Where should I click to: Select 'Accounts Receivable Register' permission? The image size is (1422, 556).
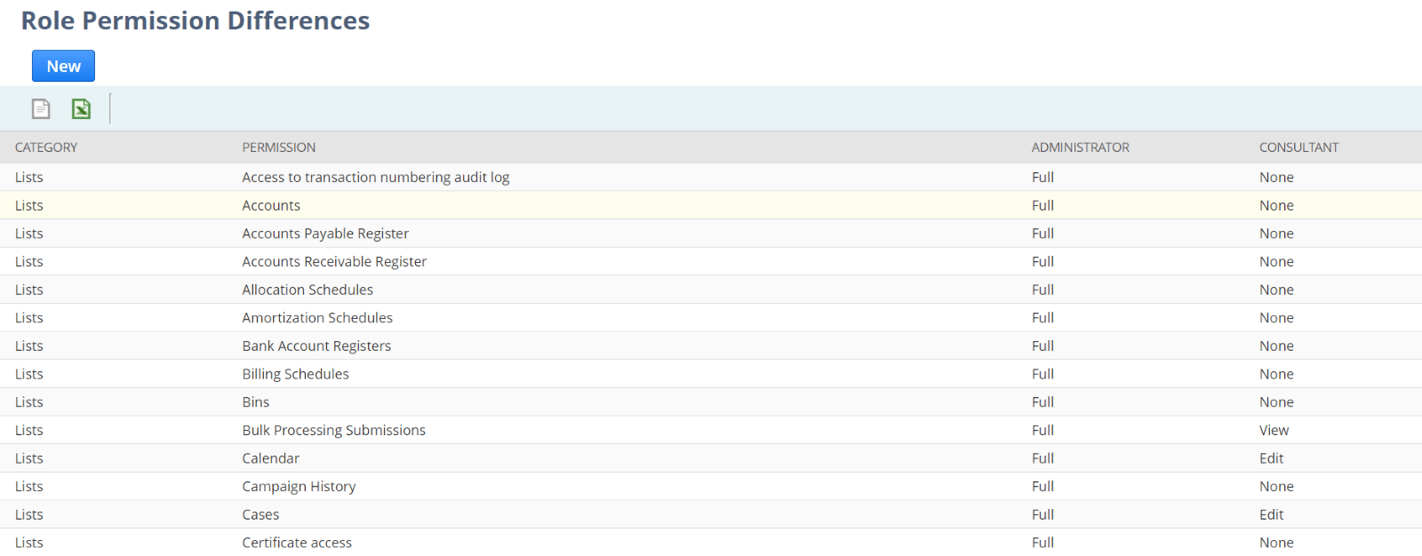click(334, 261)
